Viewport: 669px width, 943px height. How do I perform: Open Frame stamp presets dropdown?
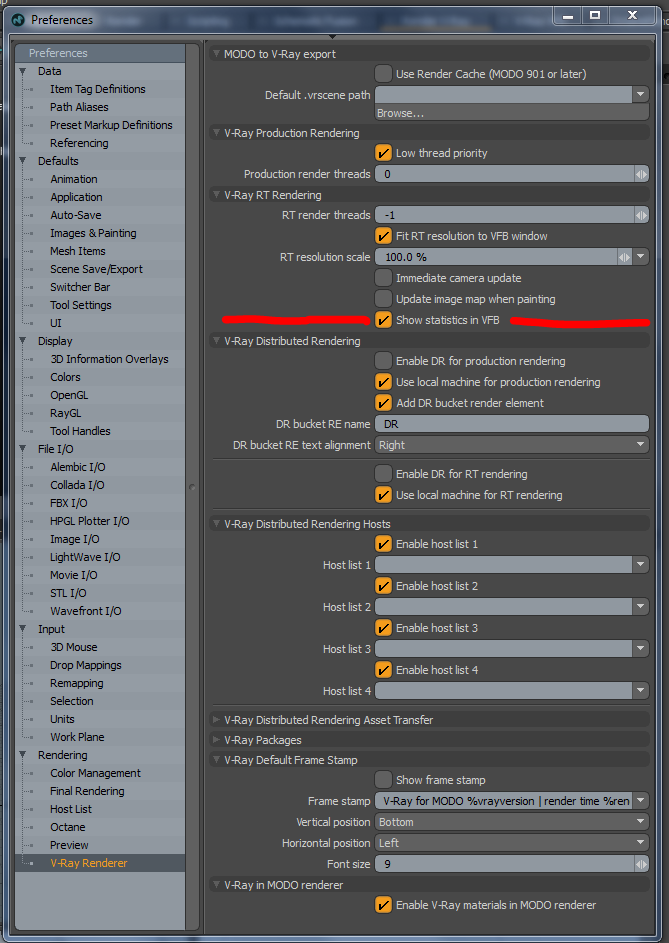(641, 801)
